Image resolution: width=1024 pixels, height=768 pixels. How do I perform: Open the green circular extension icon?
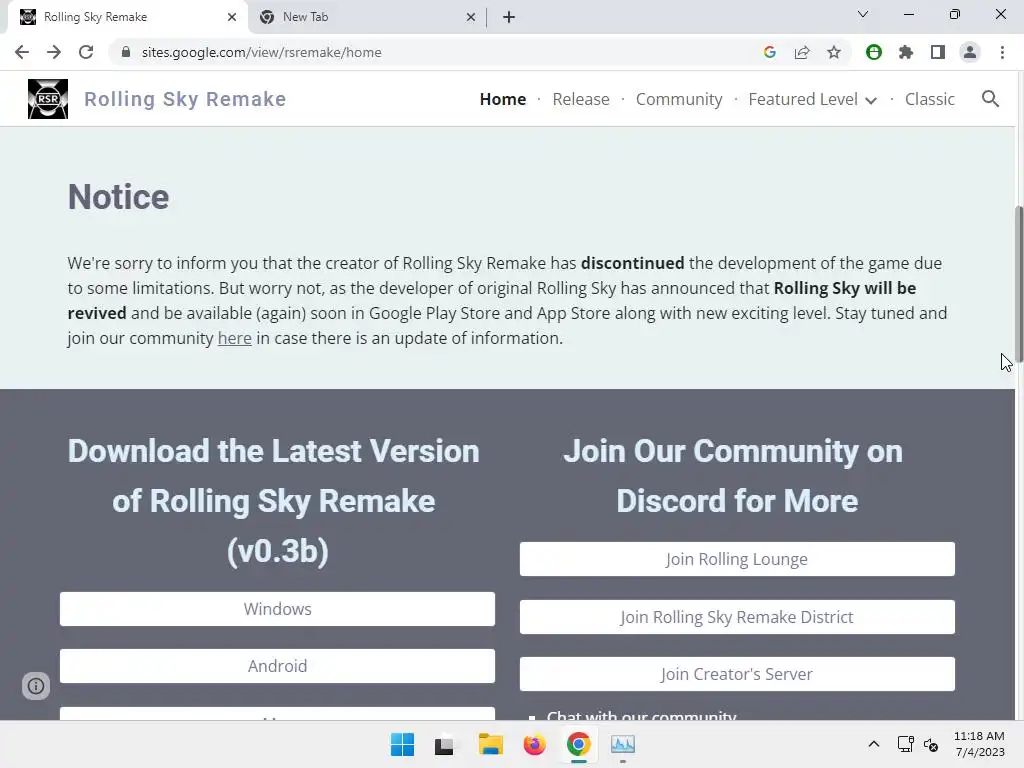874,52
